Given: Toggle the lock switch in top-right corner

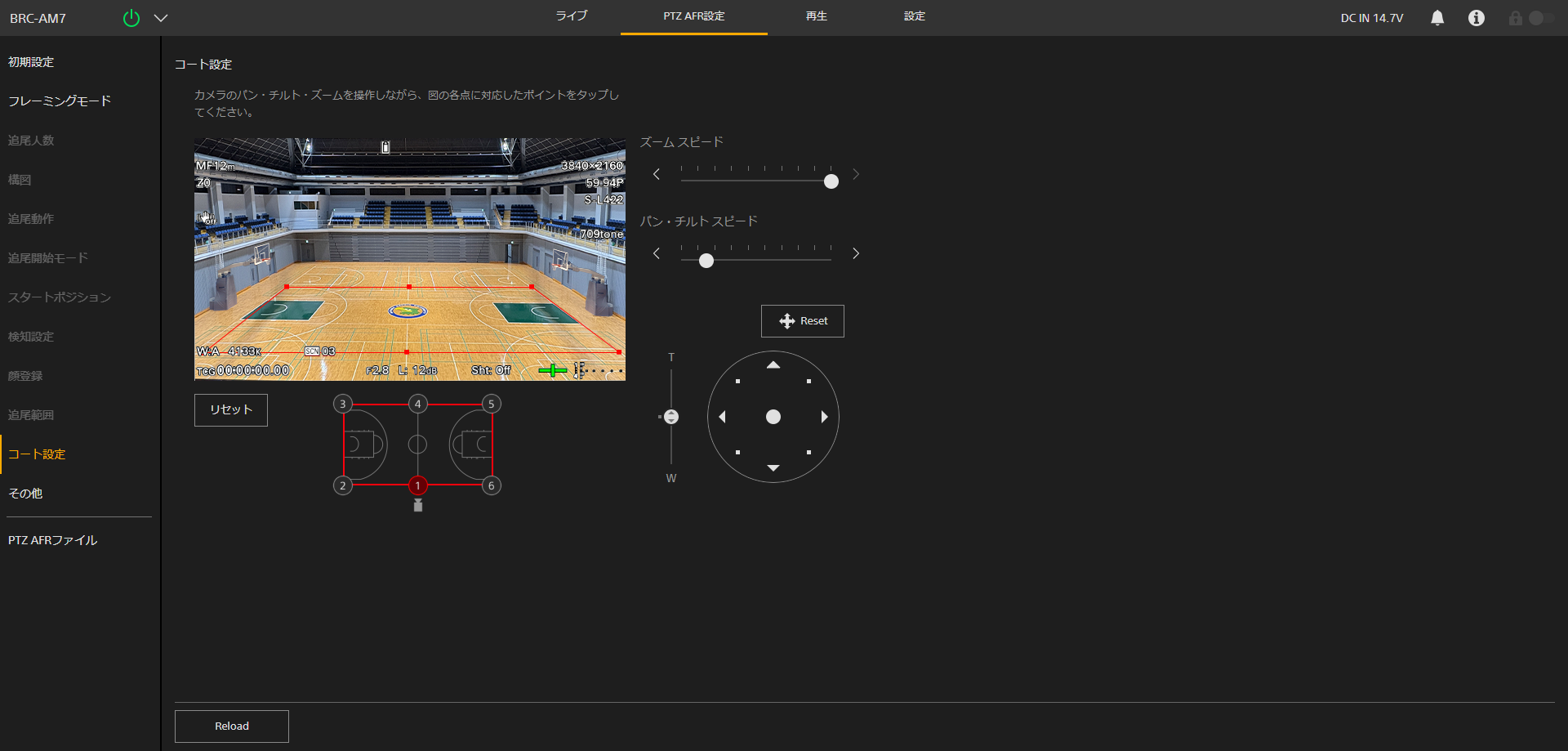Looking at the screenshot, I should click(x=1535, y=18).
